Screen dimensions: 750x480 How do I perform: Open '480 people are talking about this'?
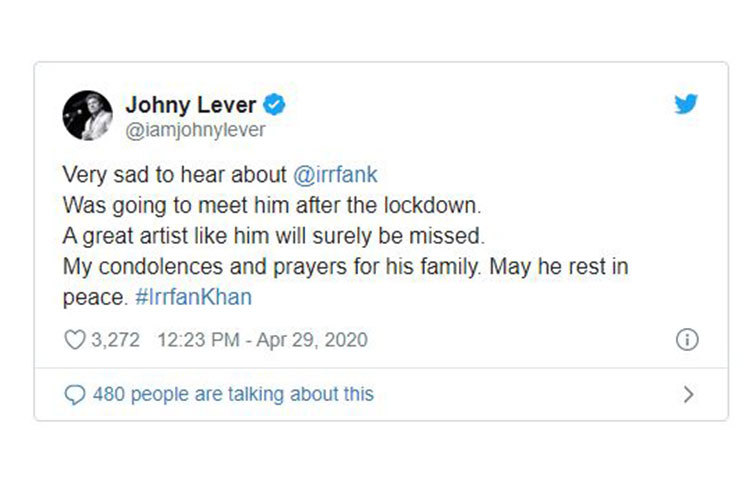coord(233,394)
